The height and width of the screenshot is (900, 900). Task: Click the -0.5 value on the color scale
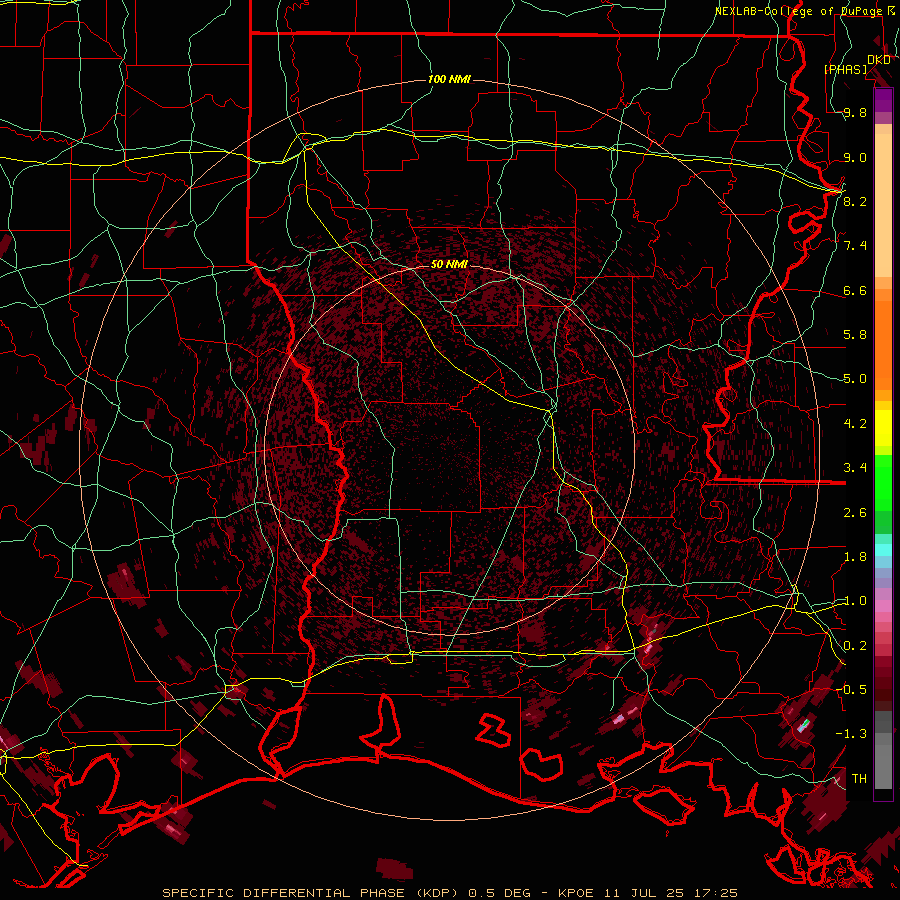click(851, 689)
